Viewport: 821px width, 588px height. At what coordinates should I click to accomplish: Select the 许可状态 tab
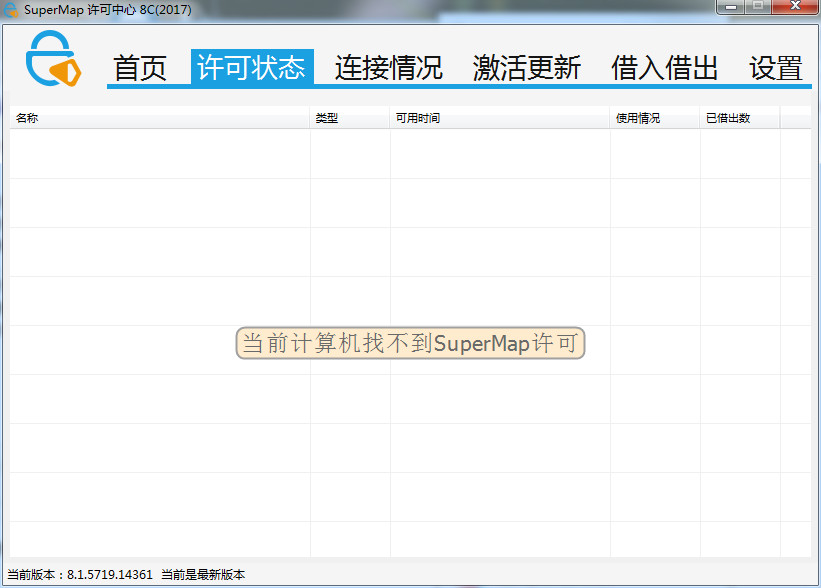pos(252,67)
